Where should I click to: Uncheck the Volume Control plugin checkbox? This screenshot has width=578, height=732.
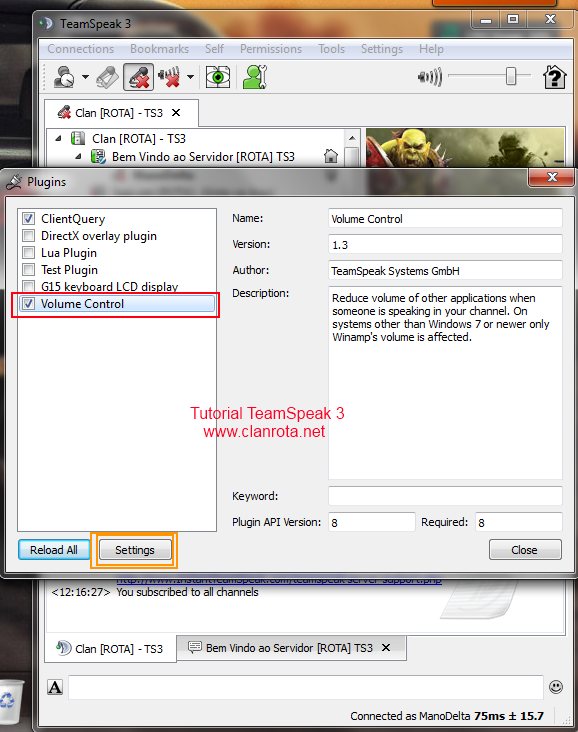point(28,303)
